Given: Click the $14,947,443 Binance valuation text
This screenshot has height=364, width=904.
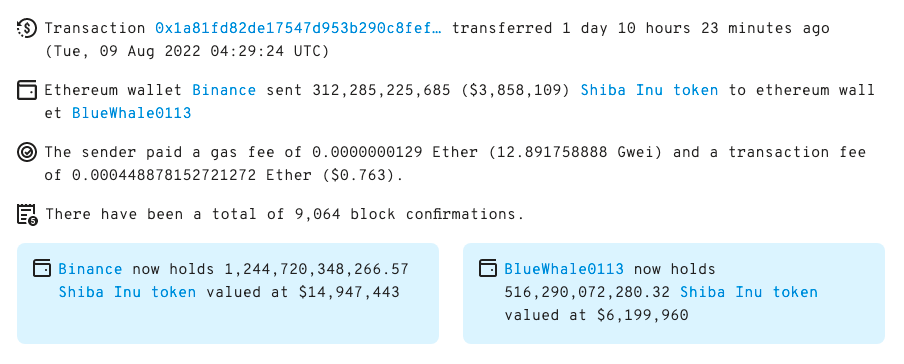Looking at the screenshot, I should click(349, 292).
